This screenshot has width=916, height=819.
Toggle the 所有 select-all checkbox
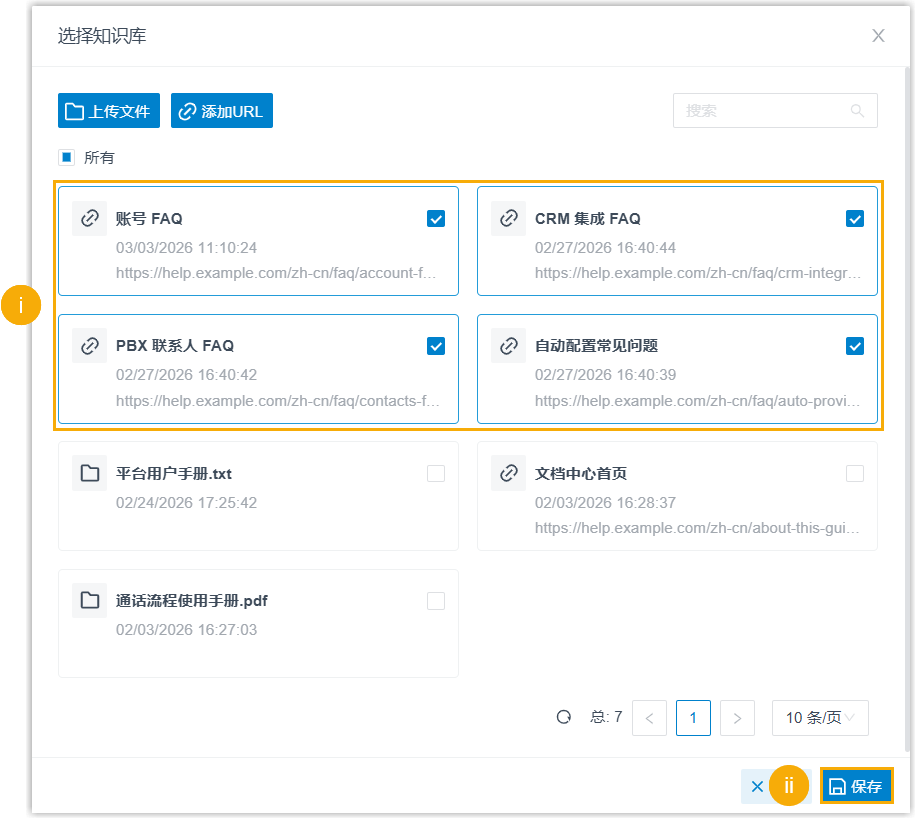[66, 157]
